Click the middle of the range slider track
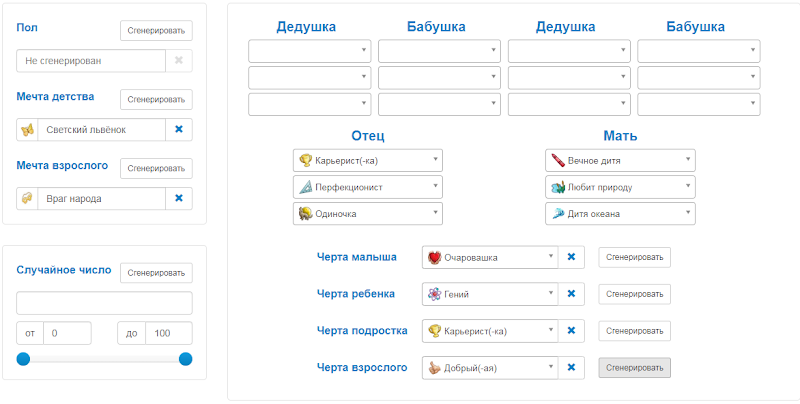The width and height of the screenshot is (800, 404). click(x=105, y=359)
